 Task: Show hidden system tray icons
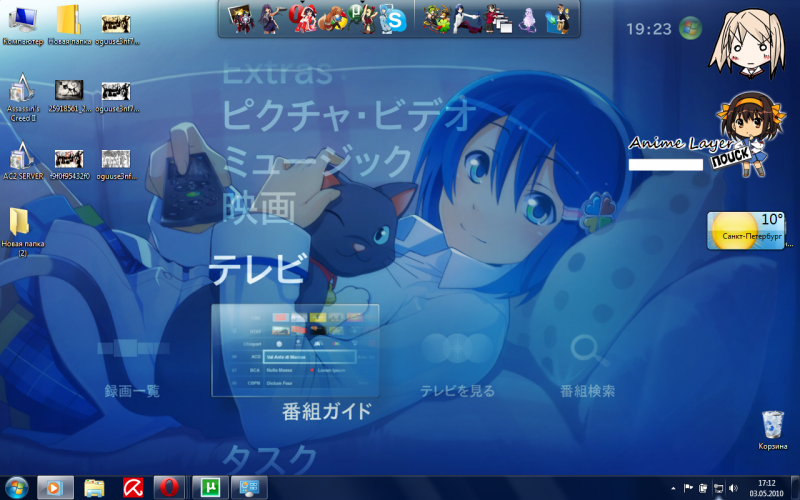click(x=673, y=488)
